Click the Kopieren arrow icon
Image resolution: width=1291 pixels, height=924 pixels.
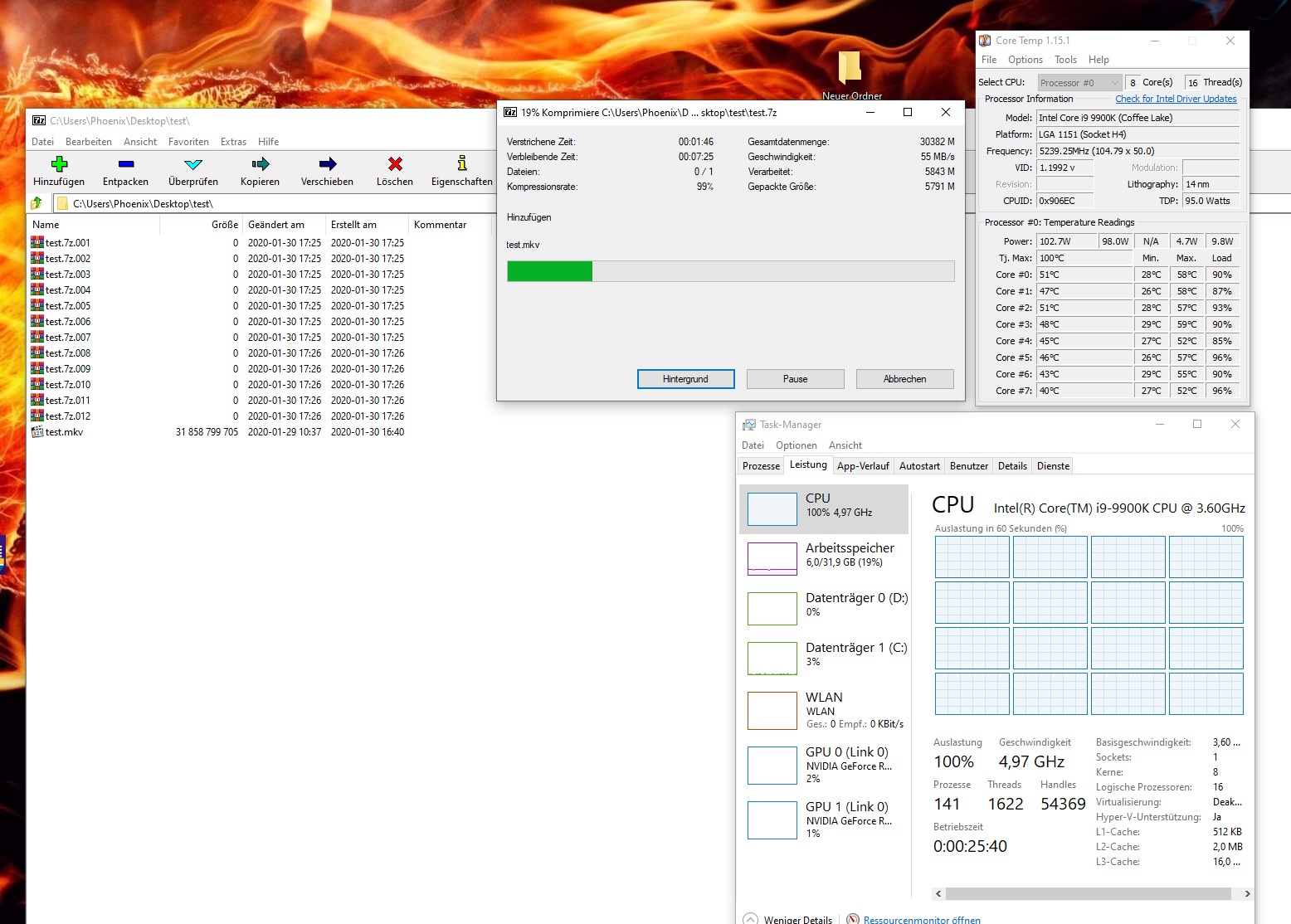pos(261,163)
